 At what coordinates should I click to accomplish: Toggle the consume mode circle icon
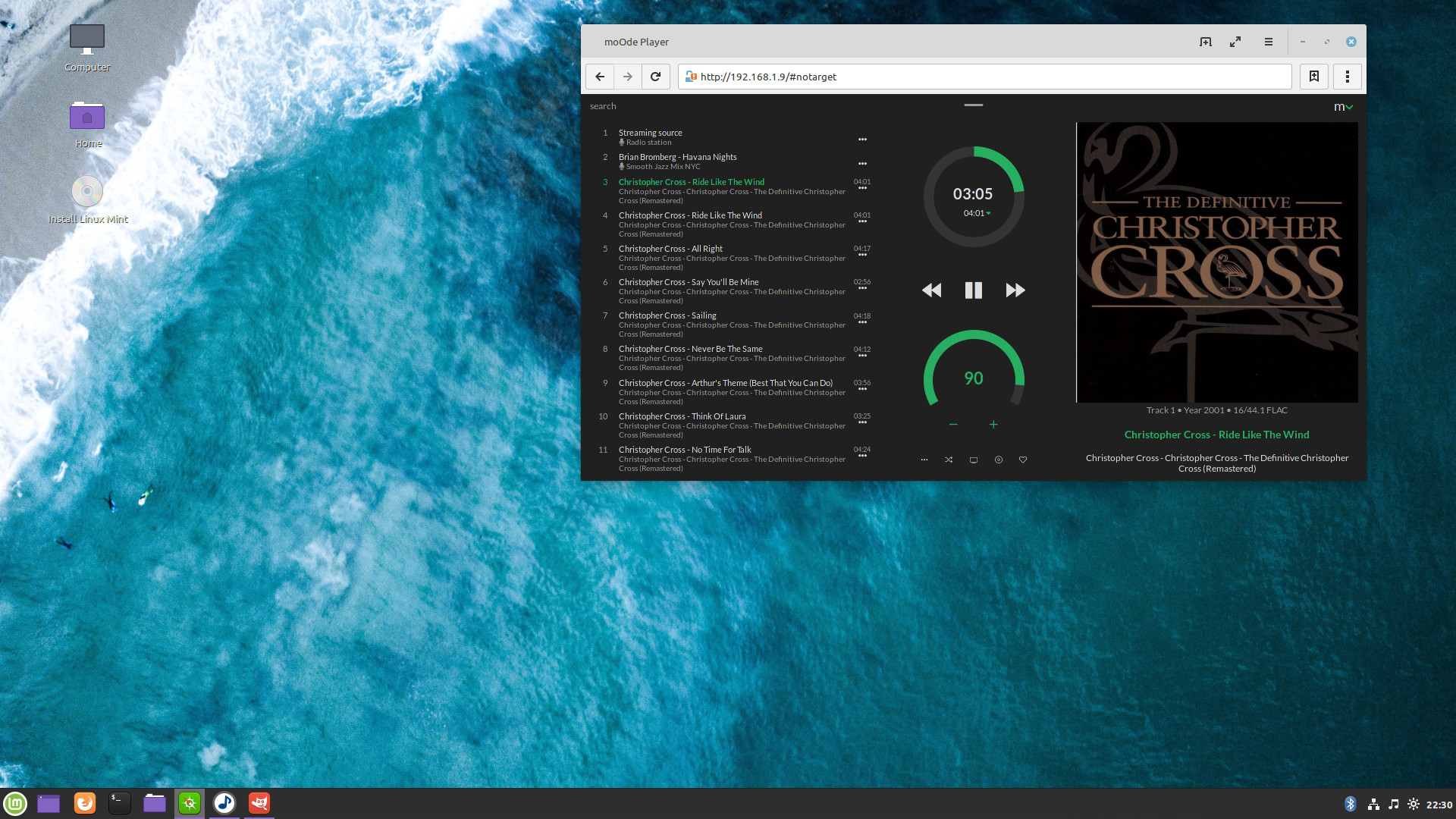coord(998,460)
